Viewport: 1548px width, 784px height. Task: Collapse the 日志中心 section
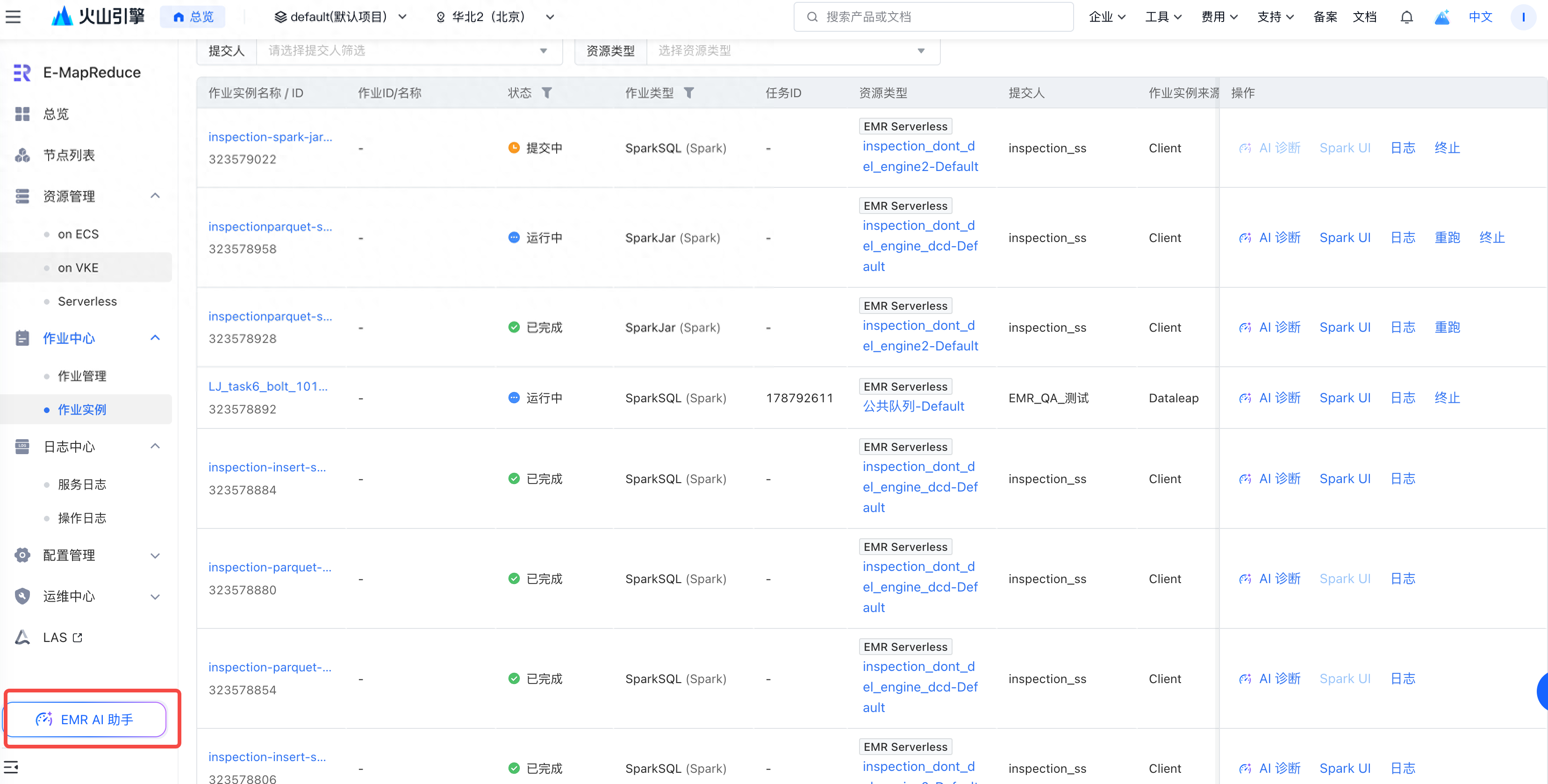(155, 446)
